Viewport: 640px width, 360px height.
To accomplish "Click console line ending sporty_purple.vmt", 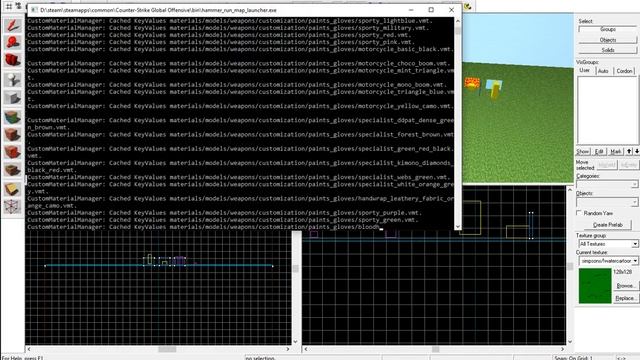I will click(224, 213).
